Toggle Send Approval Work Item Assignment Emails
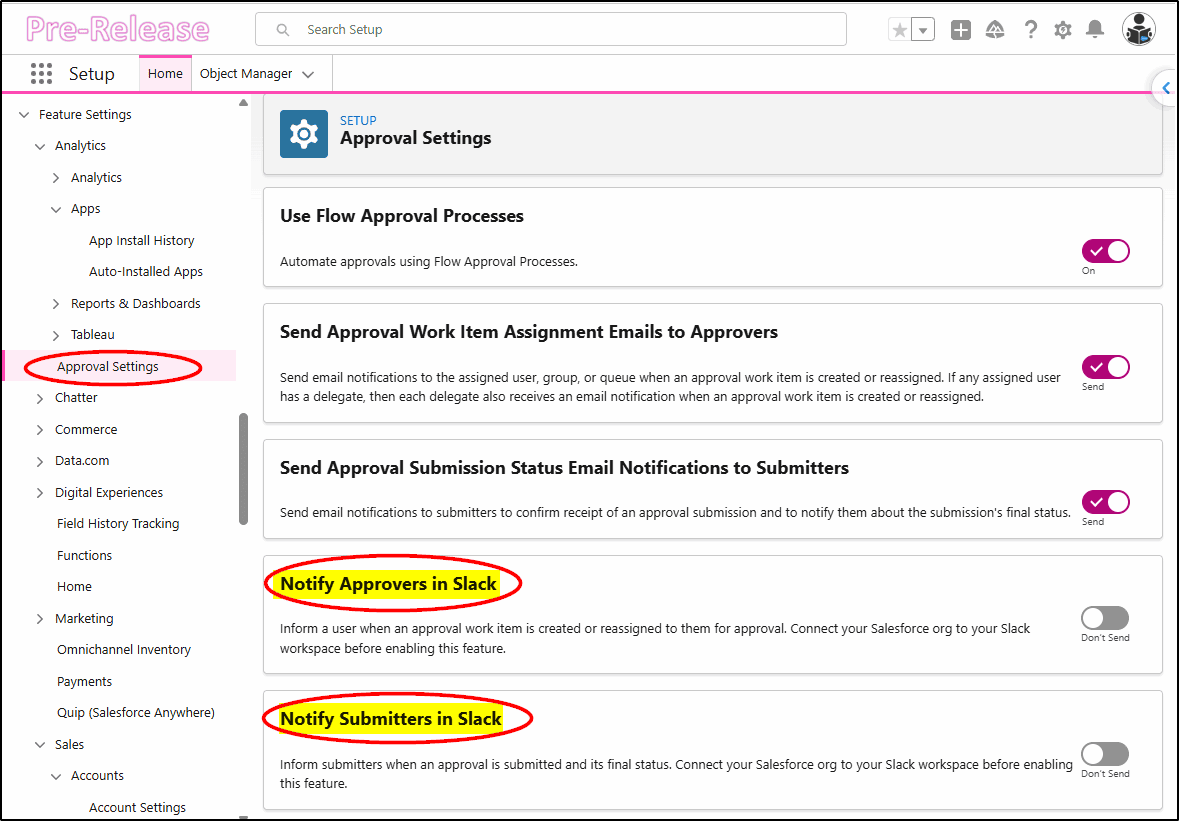Viewport: 1179px width, 821px height. [1105, 367]
